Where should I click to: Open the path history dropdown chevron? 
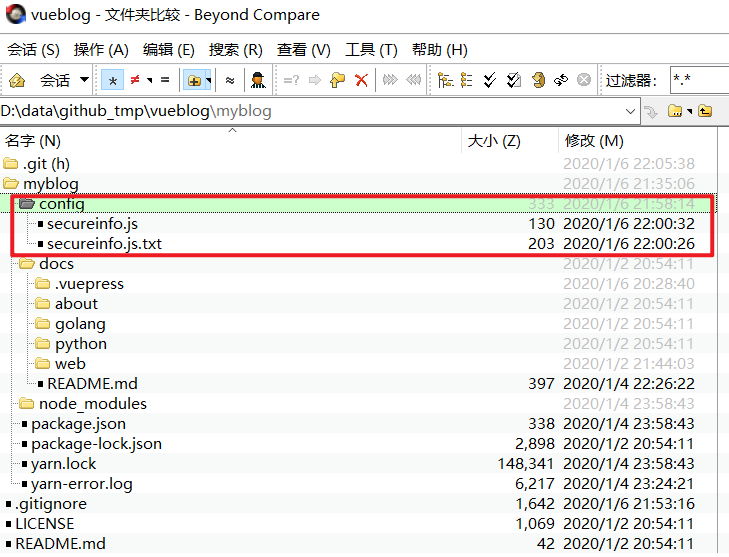(630, 112)
